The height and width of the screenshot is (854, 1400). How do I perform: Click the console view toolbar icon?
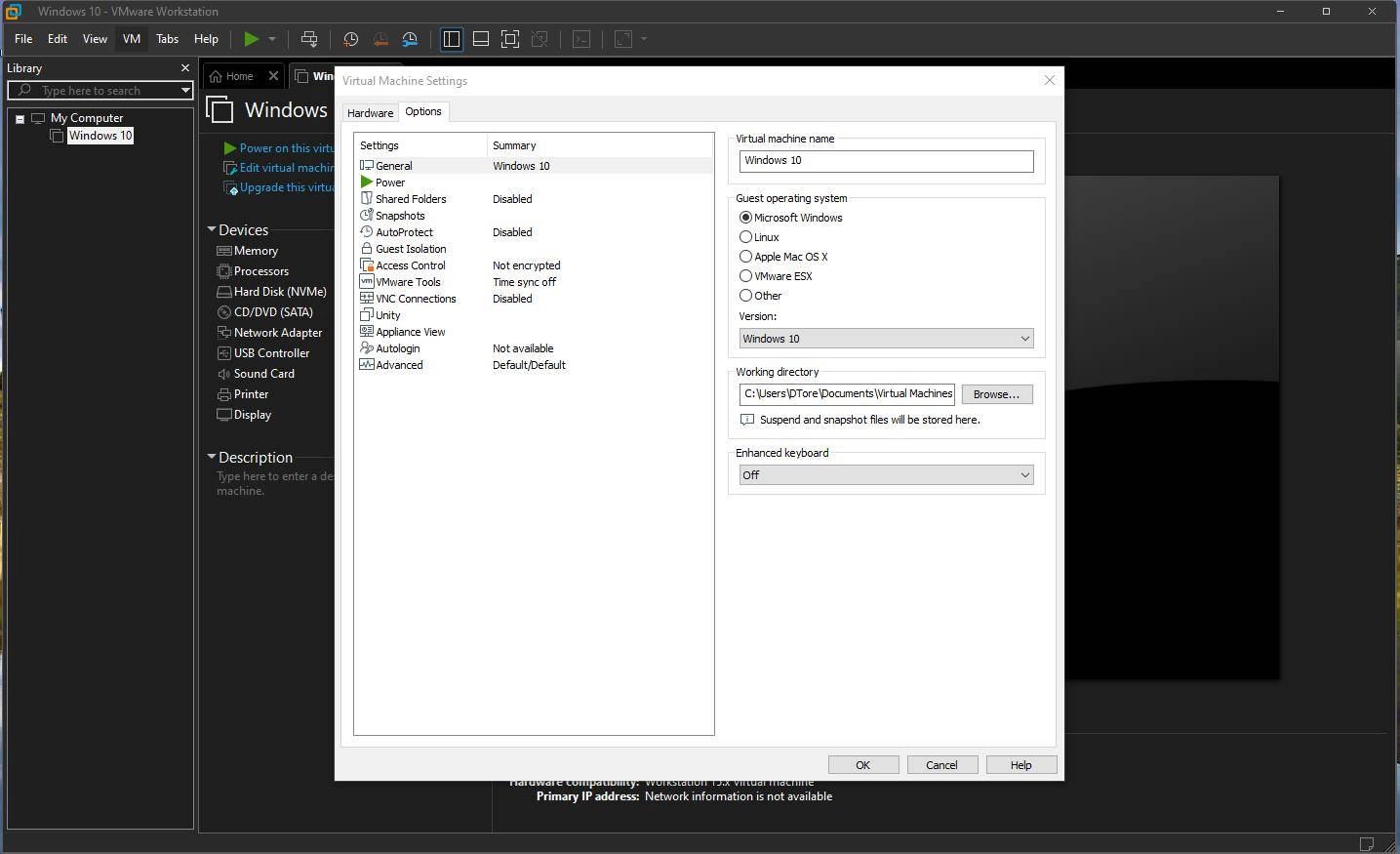pyautogui.click(x=581, y=39)
